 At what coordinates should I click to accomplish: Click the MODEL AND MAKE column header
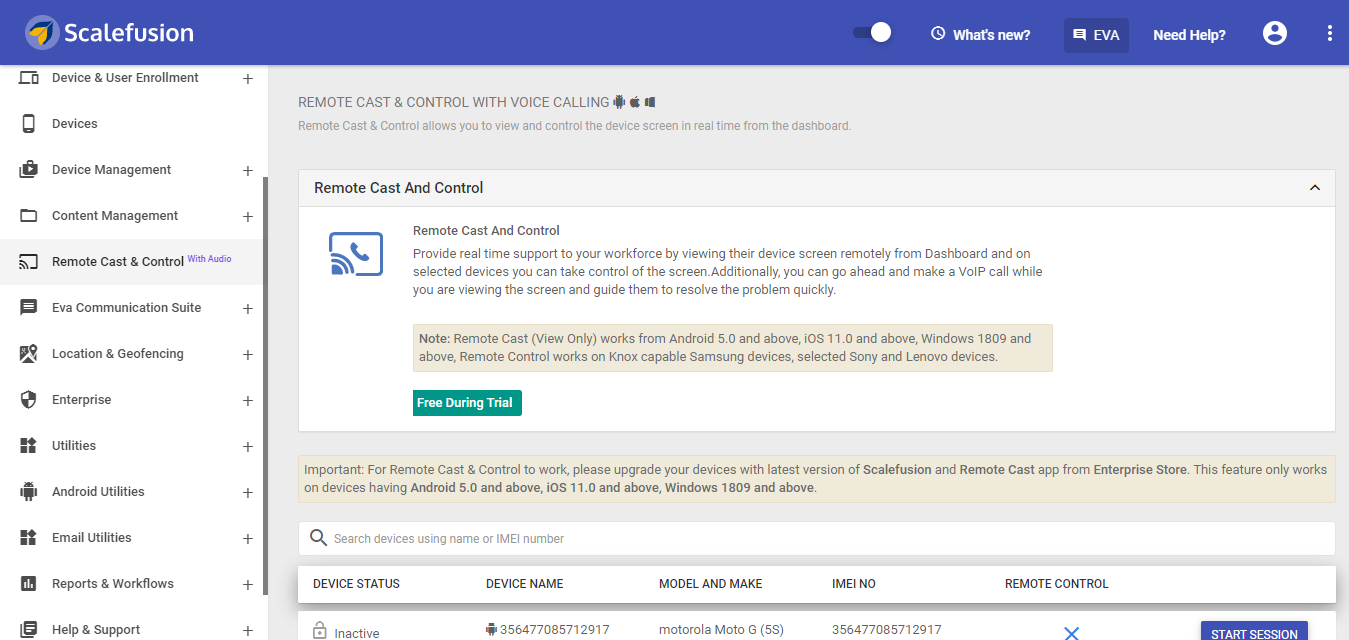click(711, 584)
